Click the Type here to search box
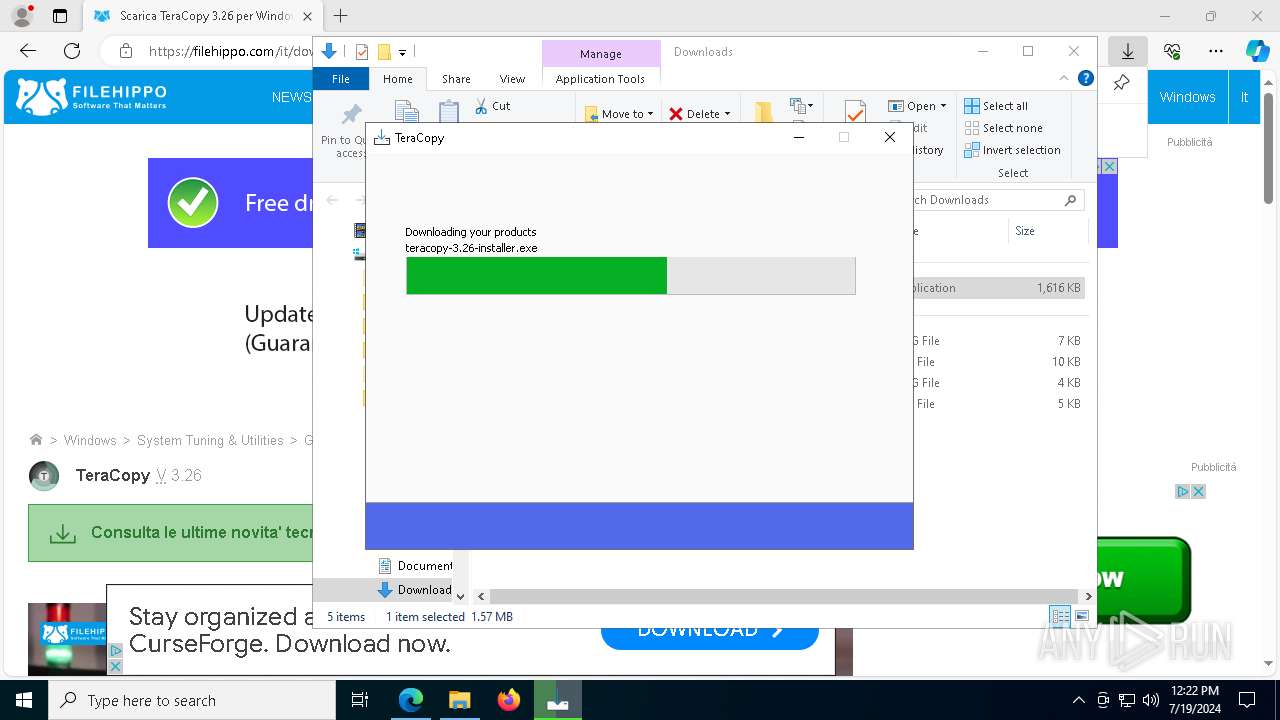The image size is (1280, 720). point(192,701)
